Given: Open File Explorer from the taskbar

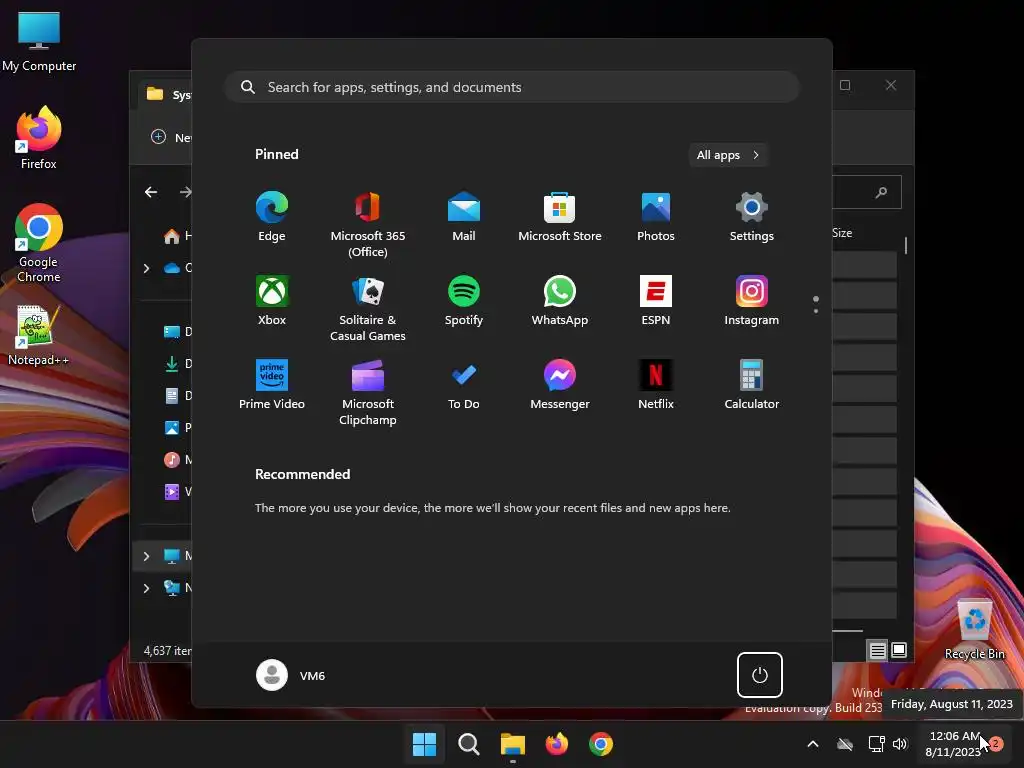Looking at the screenshot, I should click(x=513, y=744).
